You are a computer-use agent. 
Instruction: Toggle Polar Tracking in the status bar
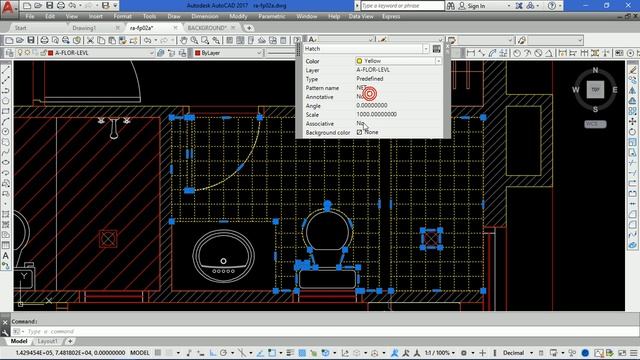click(x=223, y=353)
